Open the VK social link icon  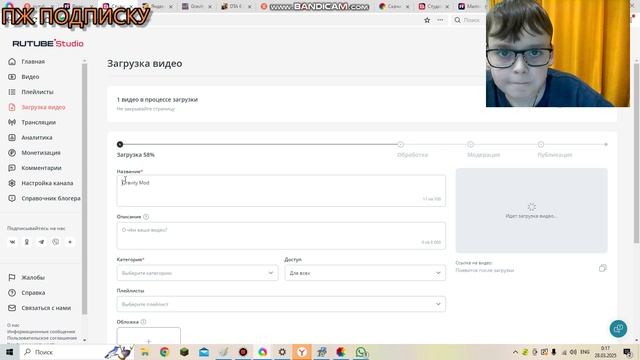[12, 242]
